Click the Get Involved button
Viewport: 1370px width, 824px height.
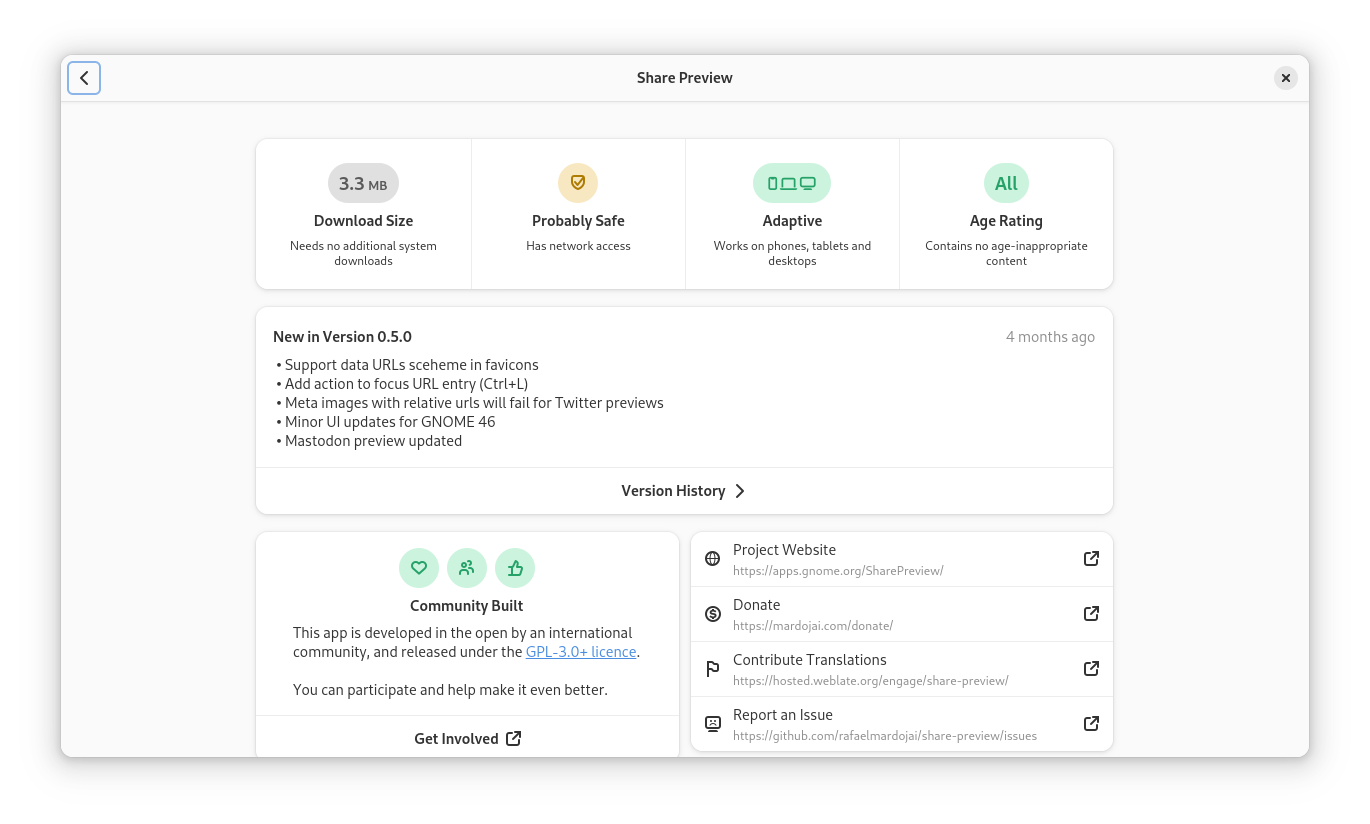467,739
